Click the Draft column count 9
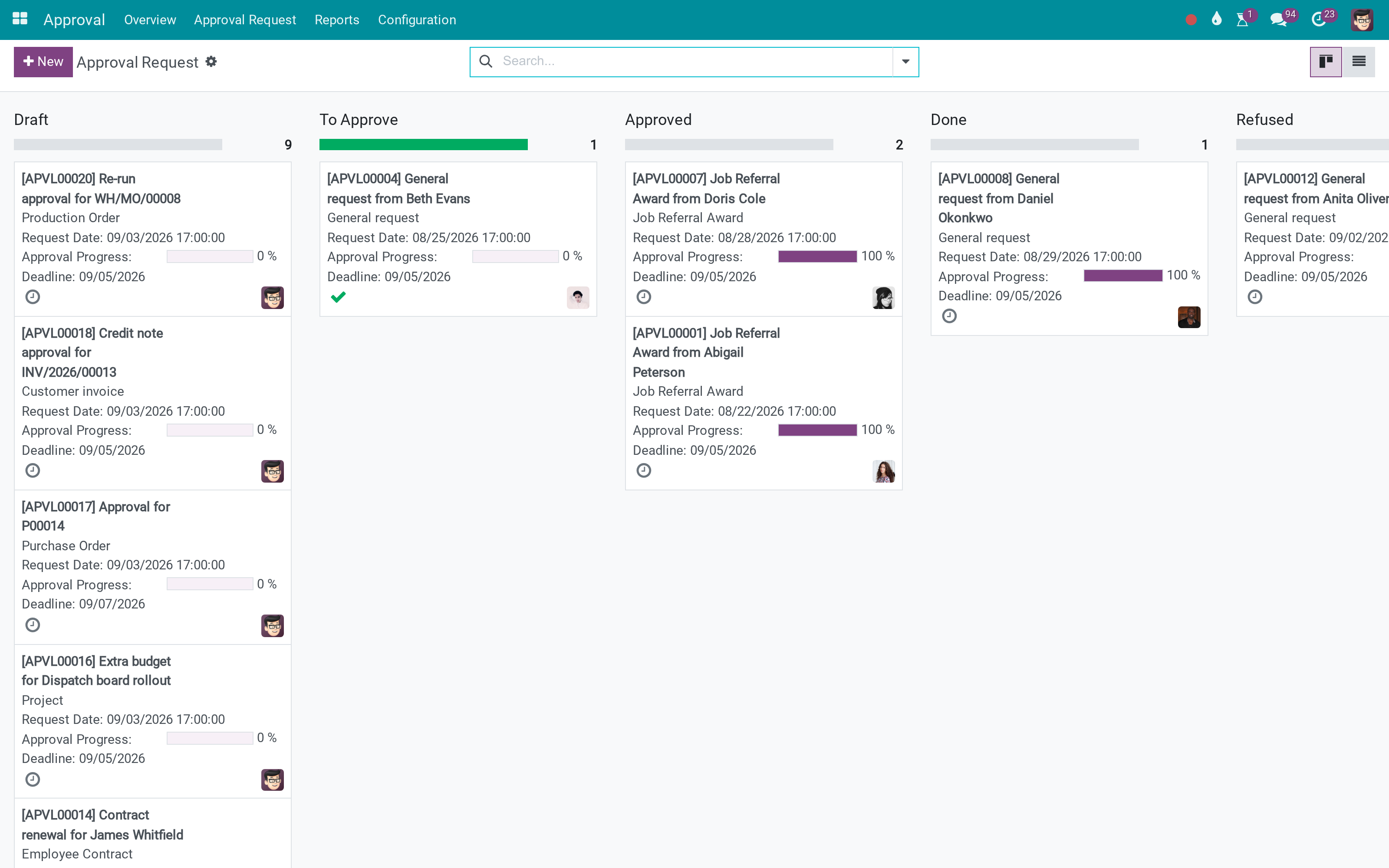1389x868 pixels. [288, 145]
